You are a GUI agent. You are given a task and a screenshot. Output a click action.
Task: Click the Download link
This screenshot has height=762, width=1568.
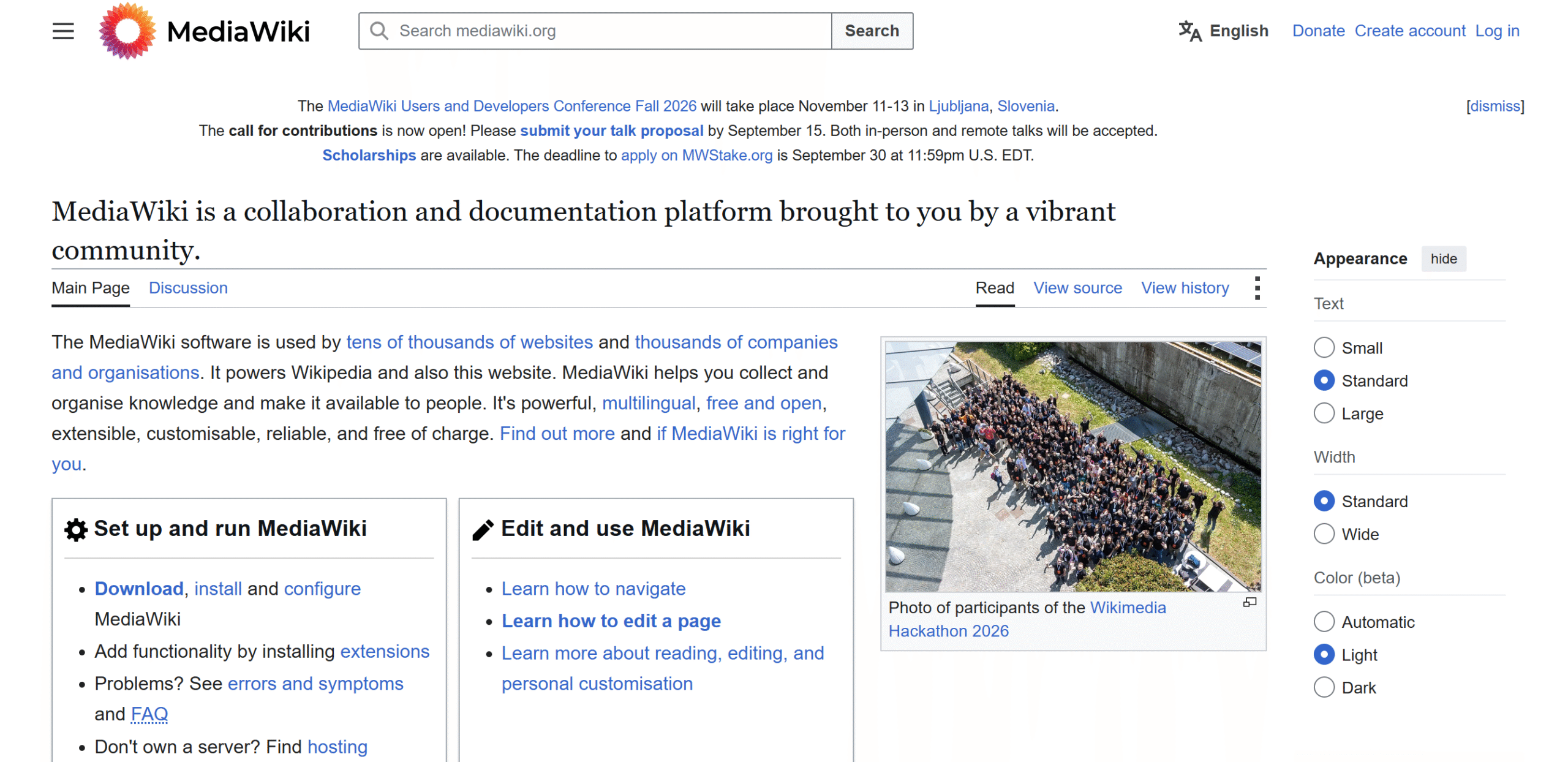(138, 589)
